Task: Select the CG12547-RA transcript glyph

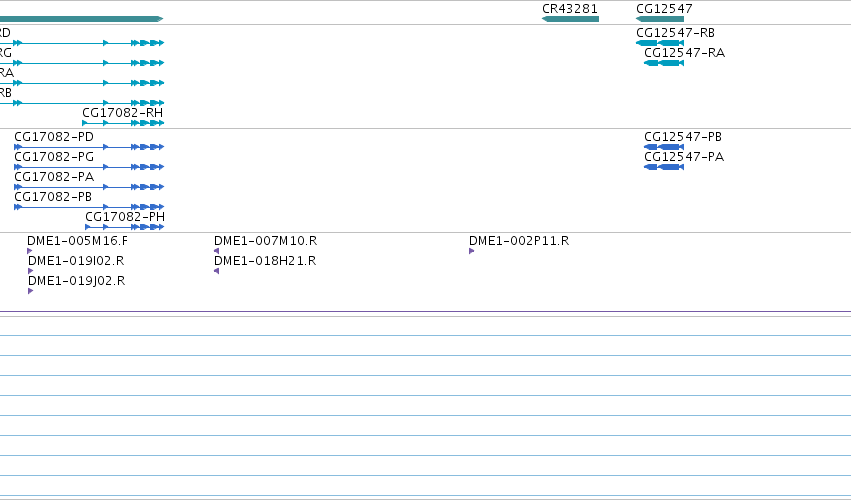Action: (664, 63)
